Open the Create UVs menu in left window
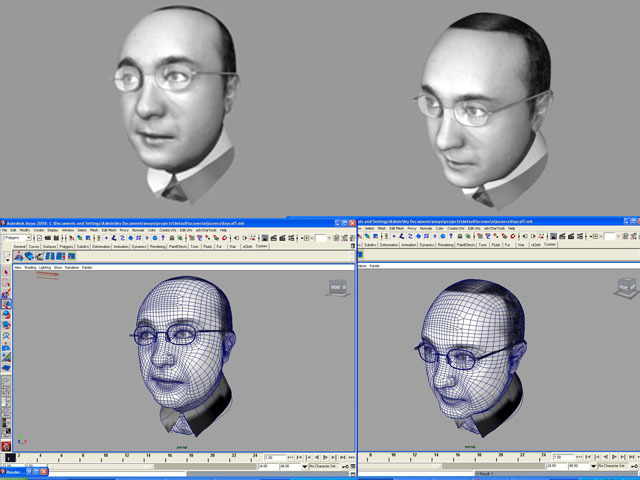 click(168, 230)
